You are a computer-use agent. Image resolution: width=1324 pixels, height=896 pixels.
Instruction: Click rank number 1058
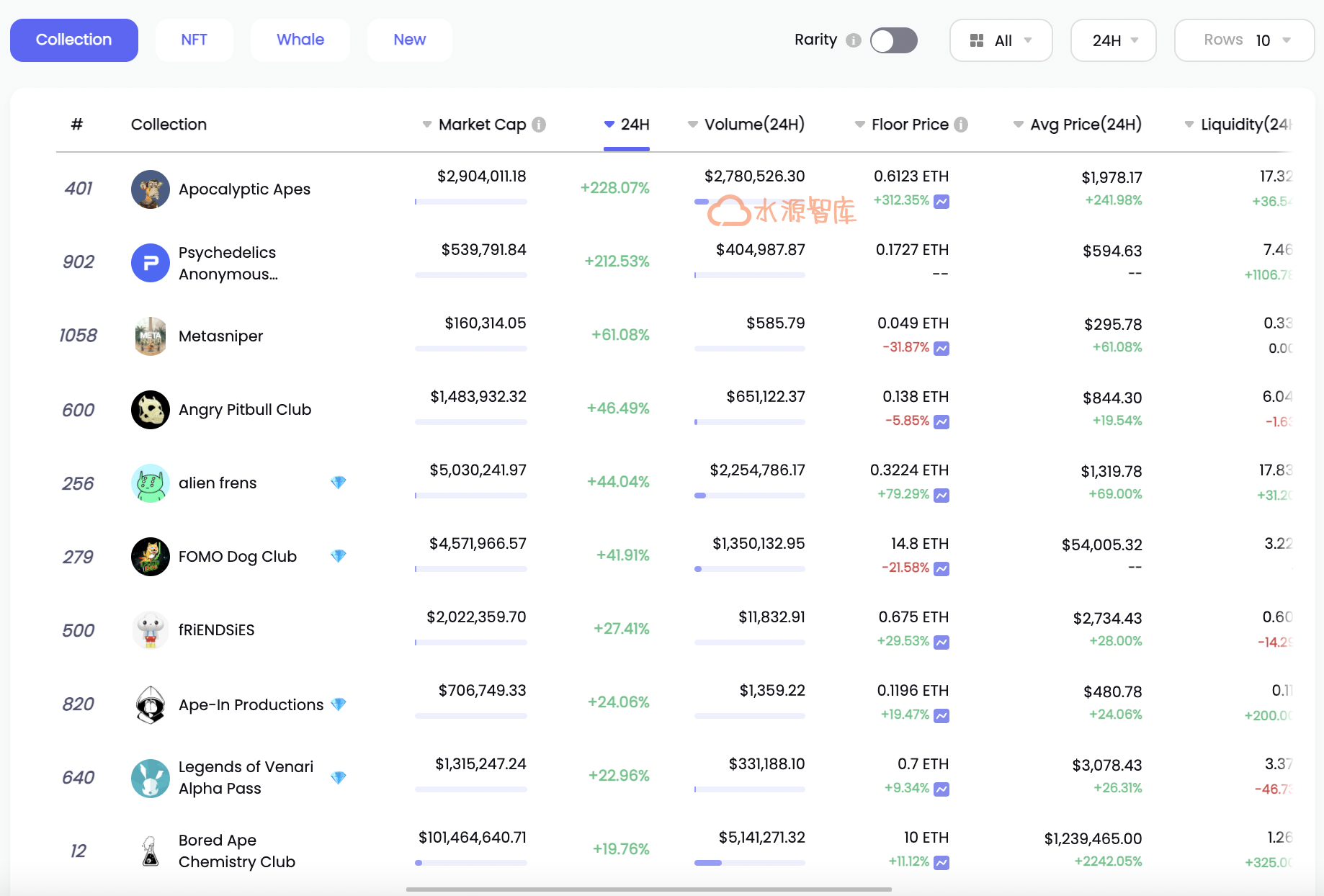coord(79,336)
